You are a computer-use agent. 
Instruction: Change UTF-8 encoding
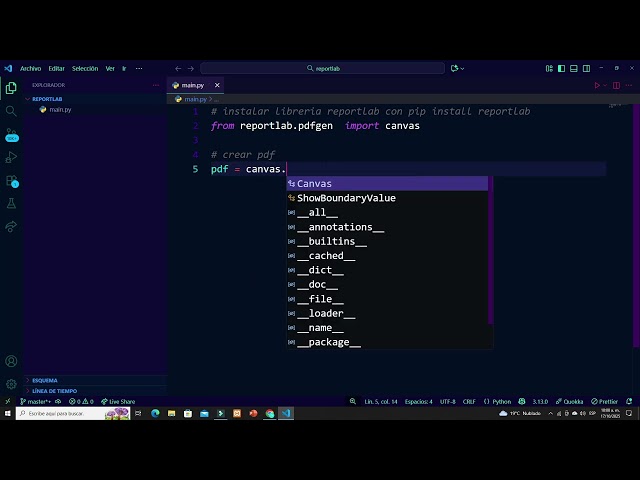447,402
